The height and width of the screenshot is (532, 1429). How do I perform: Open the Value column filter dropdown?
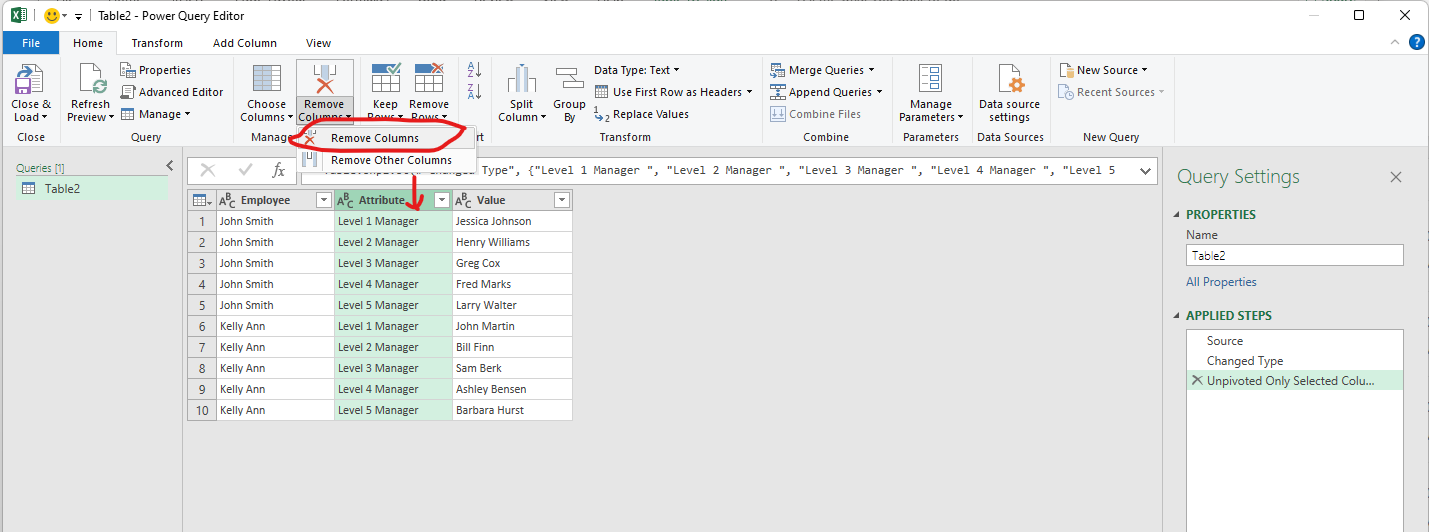coord(561,200)
